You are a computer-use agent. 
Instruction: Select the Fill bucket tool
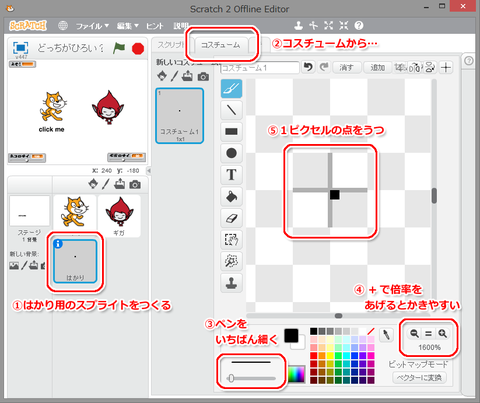point(231,196)
